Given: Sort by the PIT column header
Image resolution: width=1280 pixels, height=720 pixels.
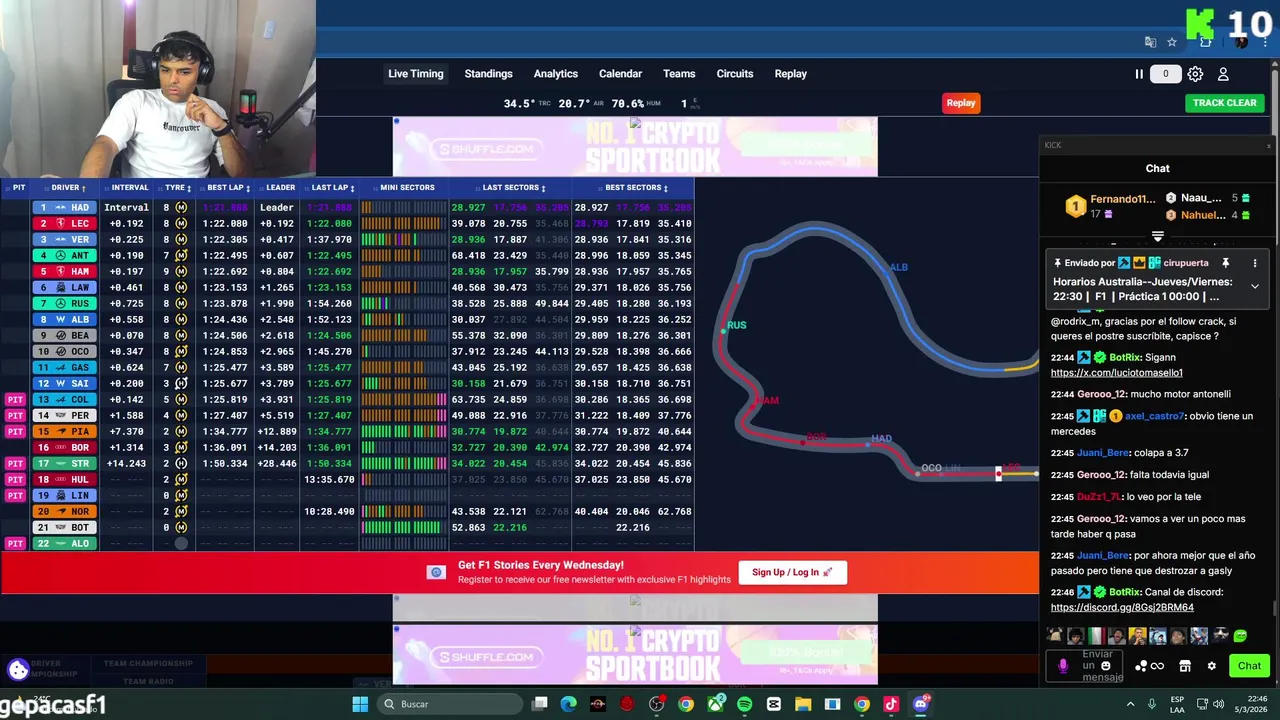Looking at the screenshot, I should pyautogui.click(x=19, y=188).
